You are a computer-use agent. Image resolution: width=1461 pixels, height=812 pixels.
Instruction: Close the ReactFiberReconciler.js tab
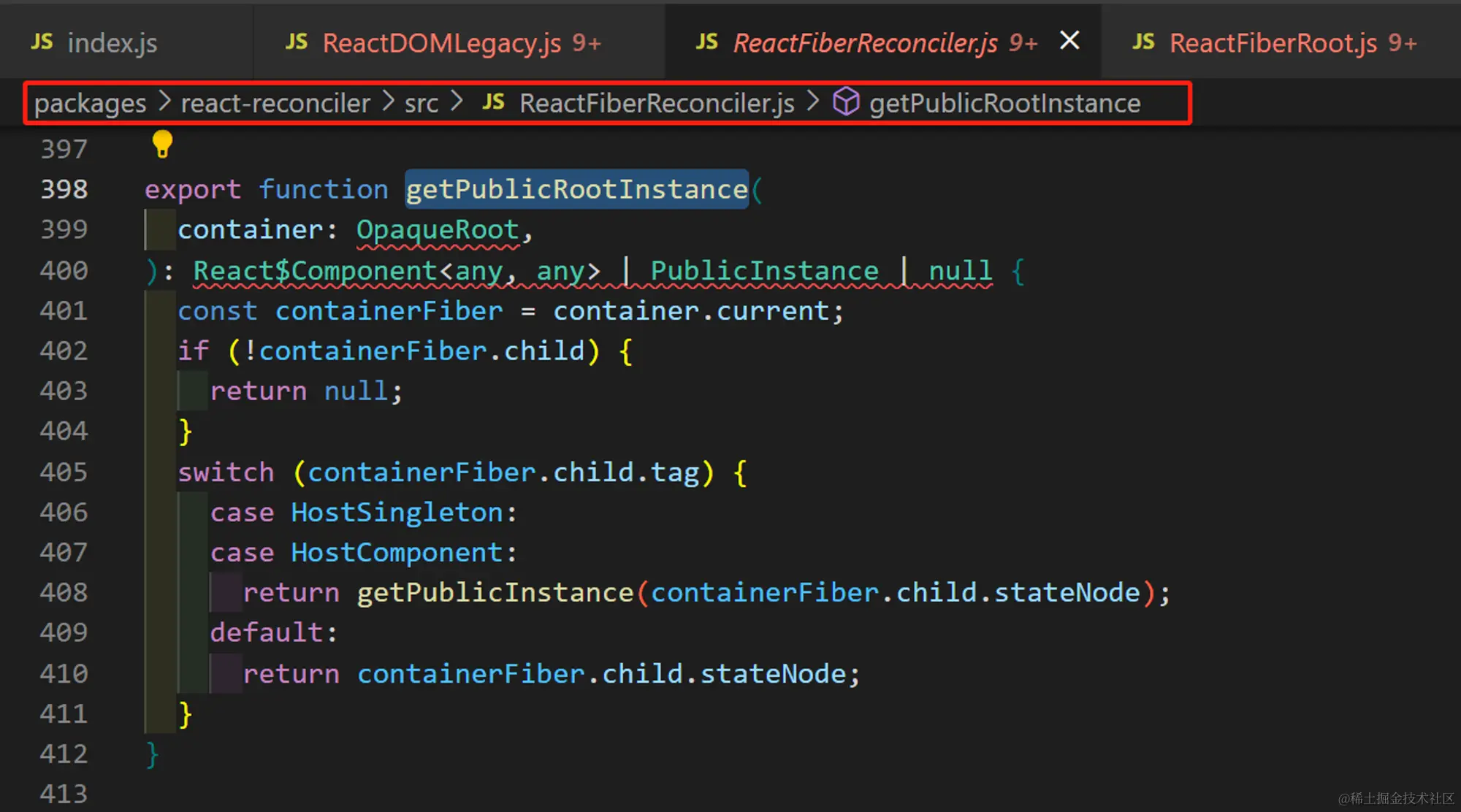pos(1069,41)
